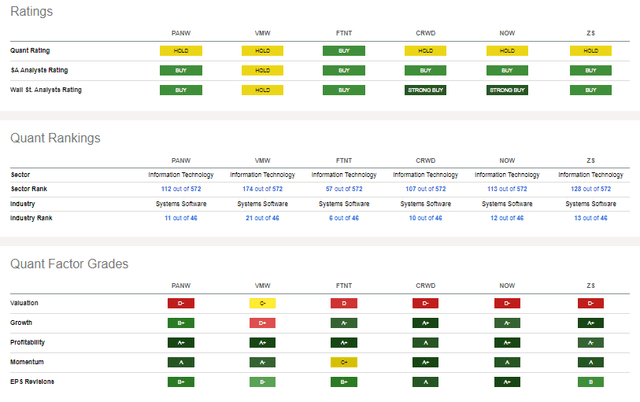640x402 pixels.
Task: Click CRWD's 'Systems Software' industry cell
Action: [x=425, y=204]
